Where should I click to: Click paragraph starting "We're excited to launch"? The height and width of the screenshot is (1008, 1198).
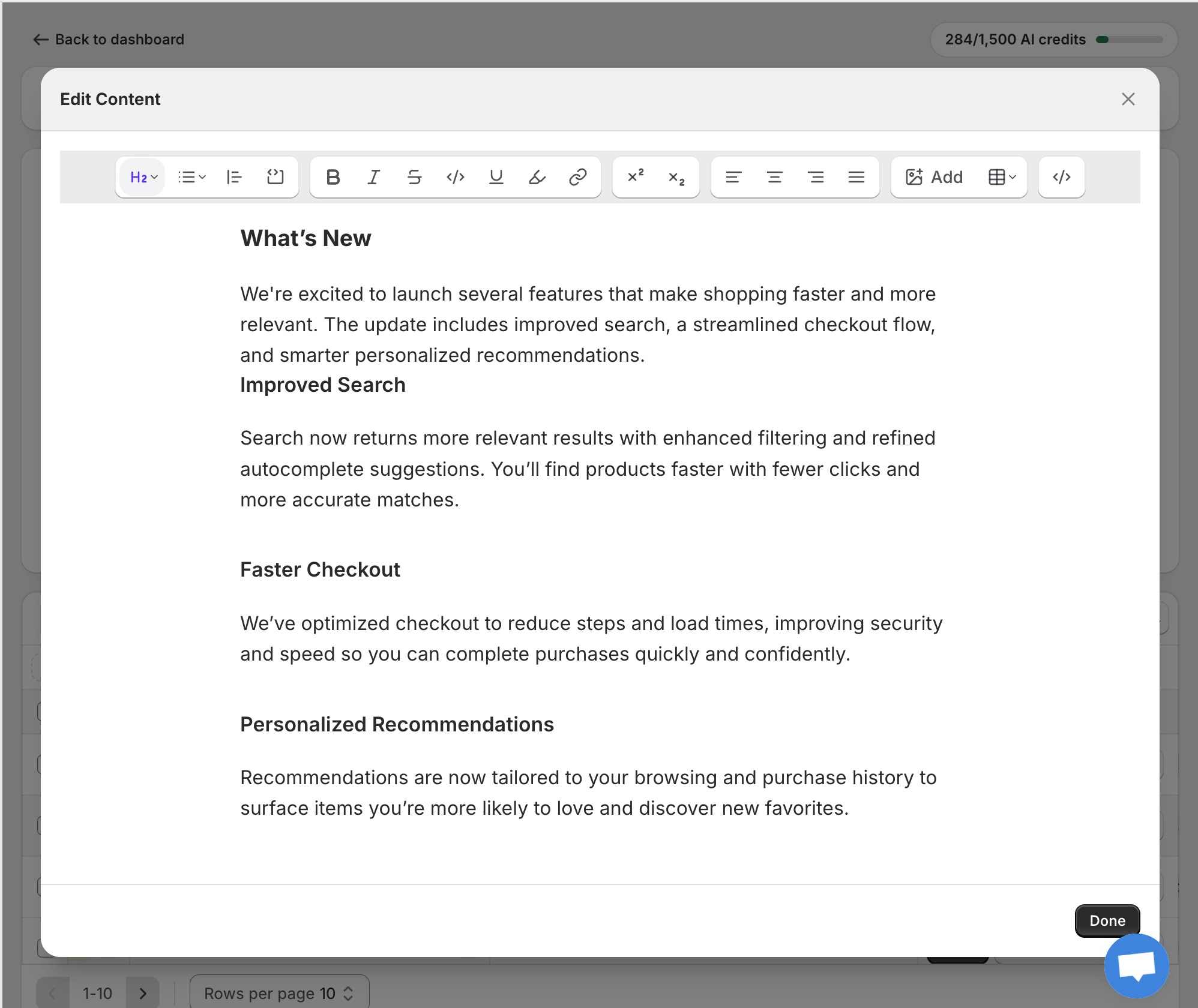tap(588, 325)
